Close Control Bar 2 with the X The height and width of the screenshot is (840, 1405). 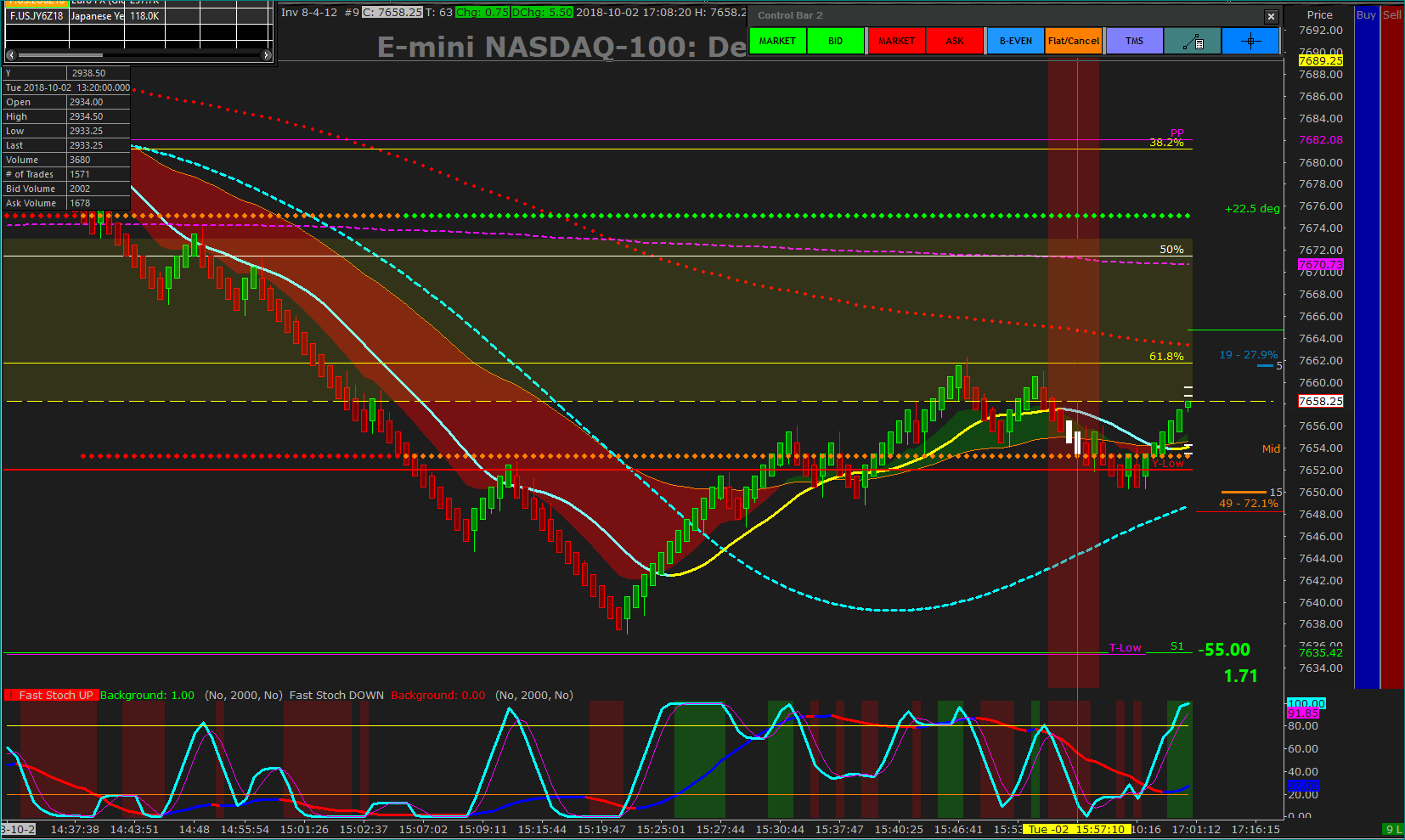tap(1271, 16)
